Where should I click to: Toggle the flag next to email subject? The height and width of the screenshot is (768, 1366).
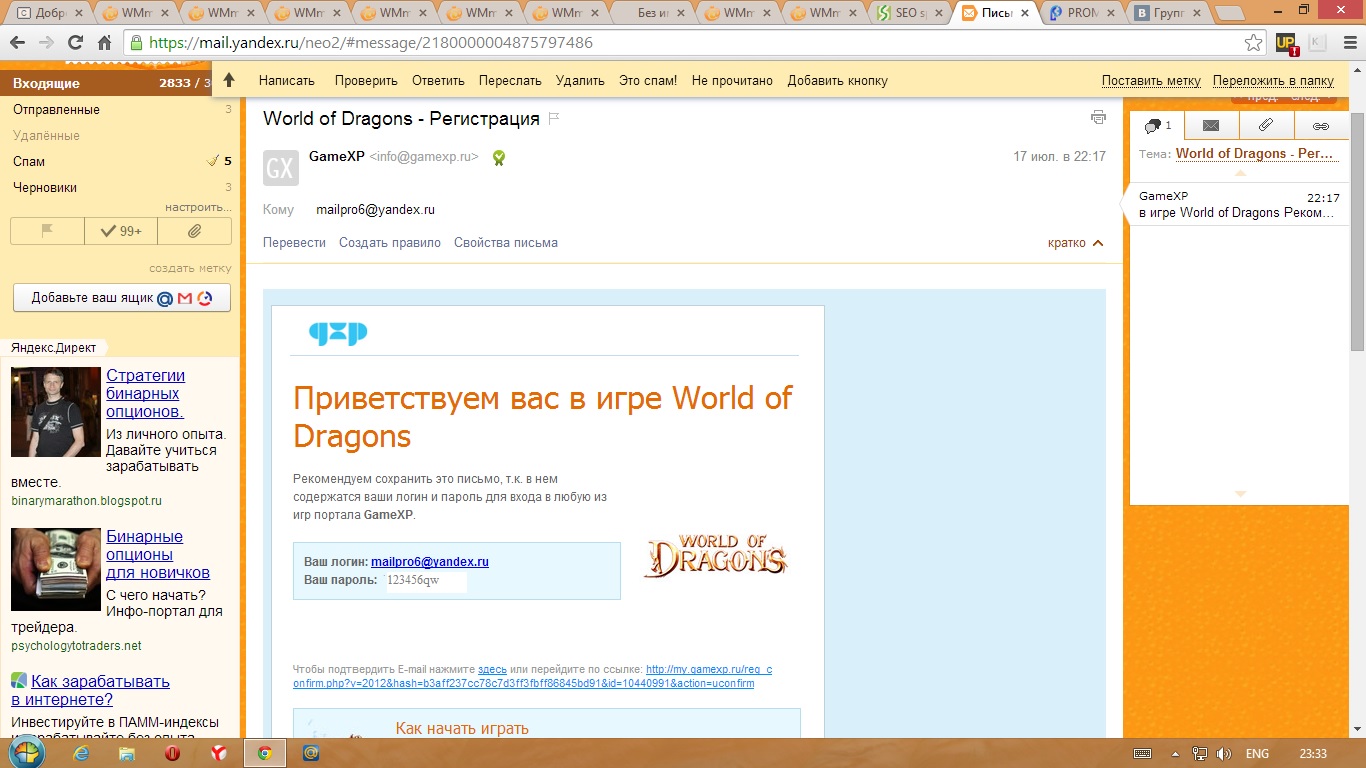point(554,119)
